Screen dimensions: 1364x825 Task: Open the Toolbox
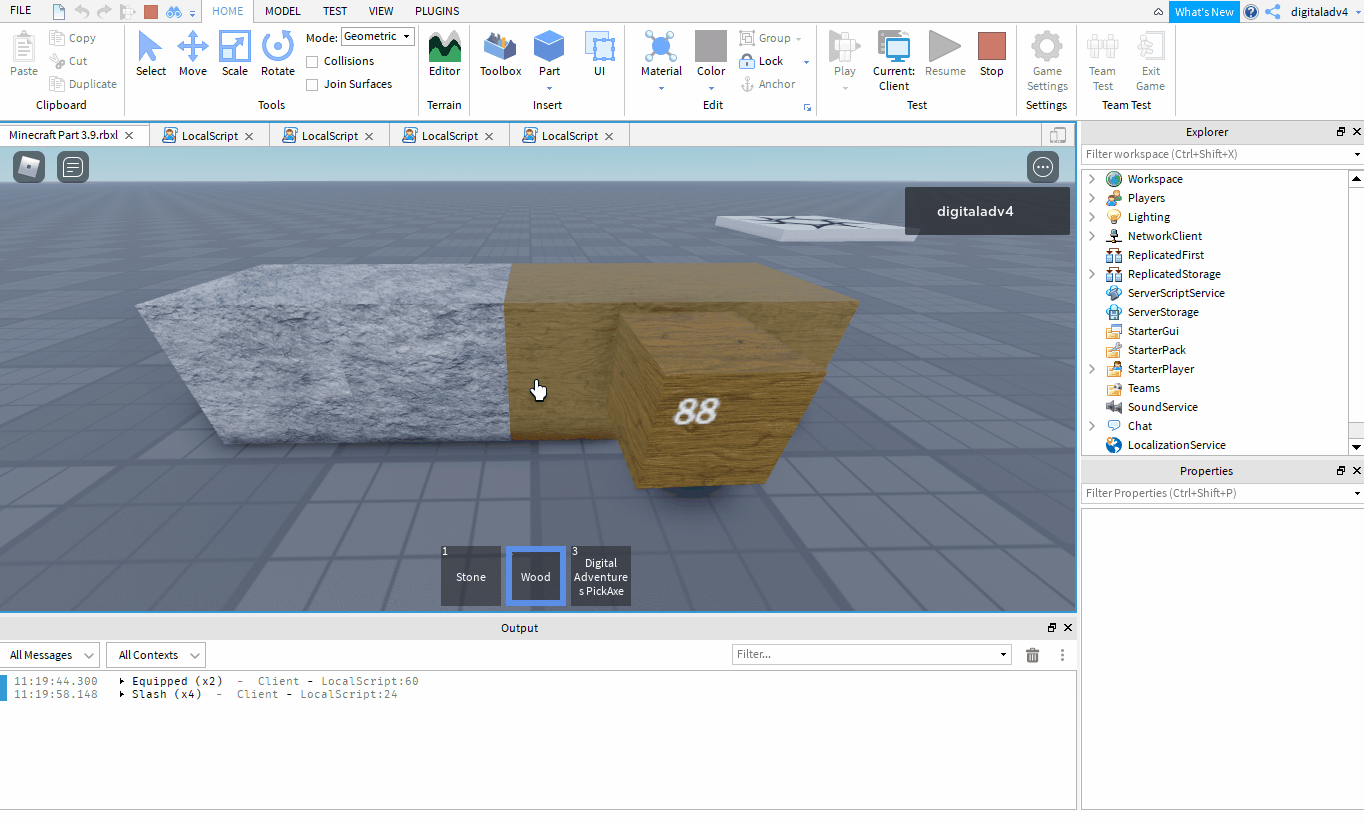click(x=500, y=54)
